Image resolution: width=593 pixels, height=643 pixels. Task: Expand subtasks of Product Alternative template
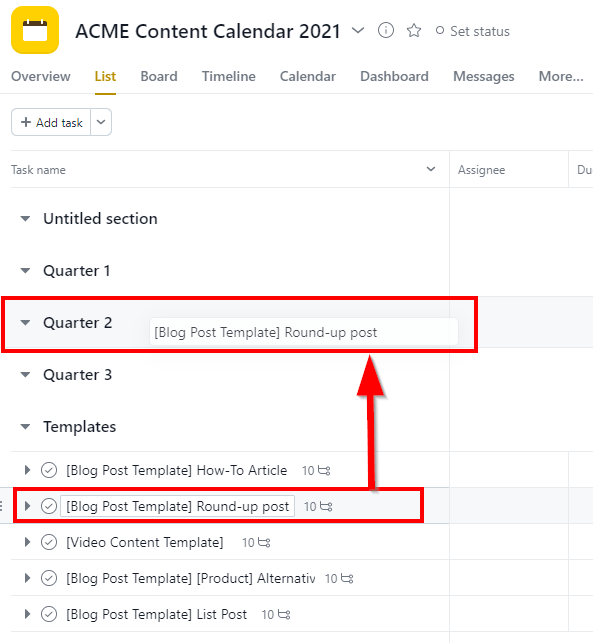[27, 578]
